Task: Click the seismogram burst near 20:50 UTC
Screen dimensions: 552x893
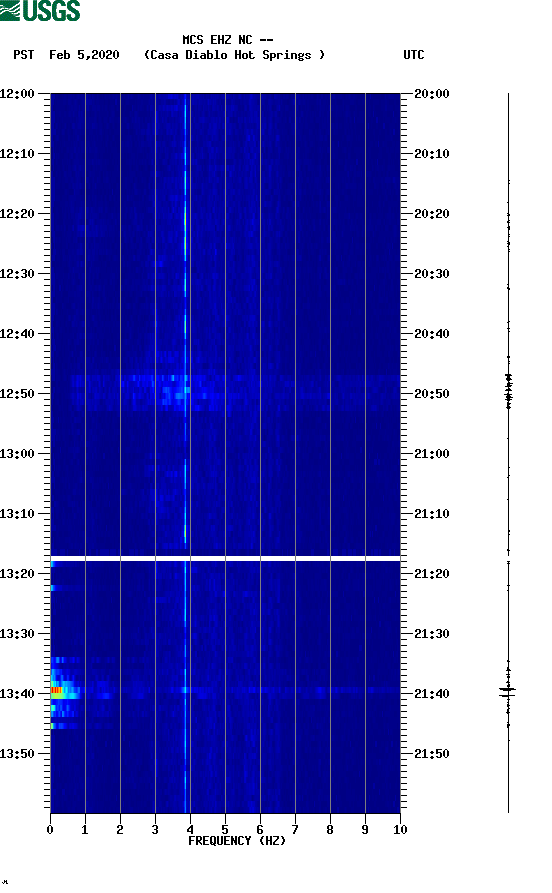Action: [x=509, y=391]
